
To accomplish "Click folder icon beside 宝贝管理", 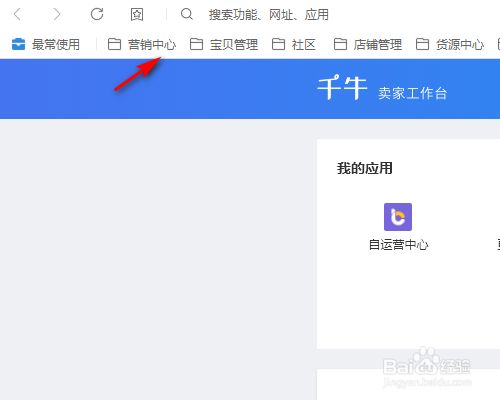I will point(196,44).
